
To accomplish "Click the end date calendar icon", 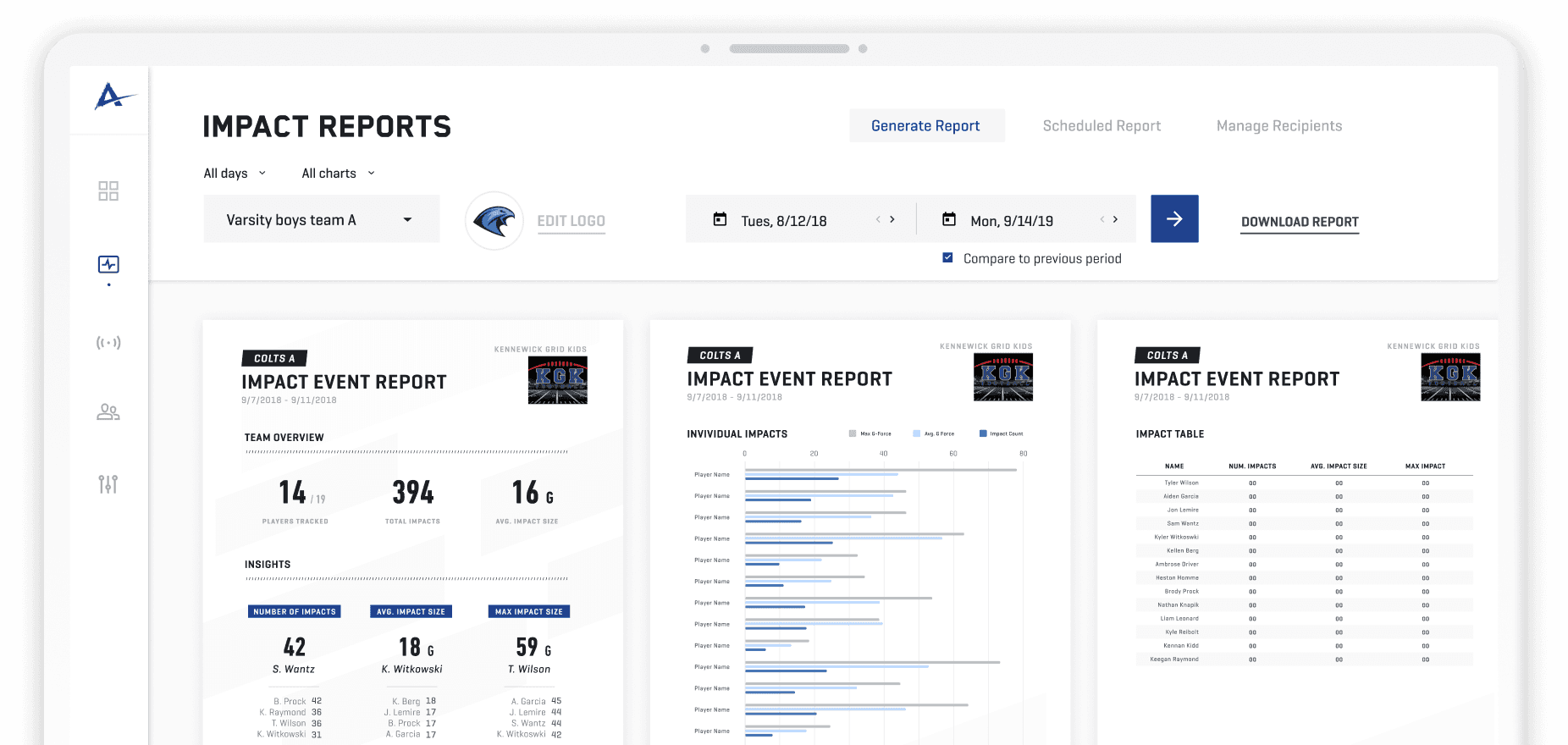I will point(949,220).
